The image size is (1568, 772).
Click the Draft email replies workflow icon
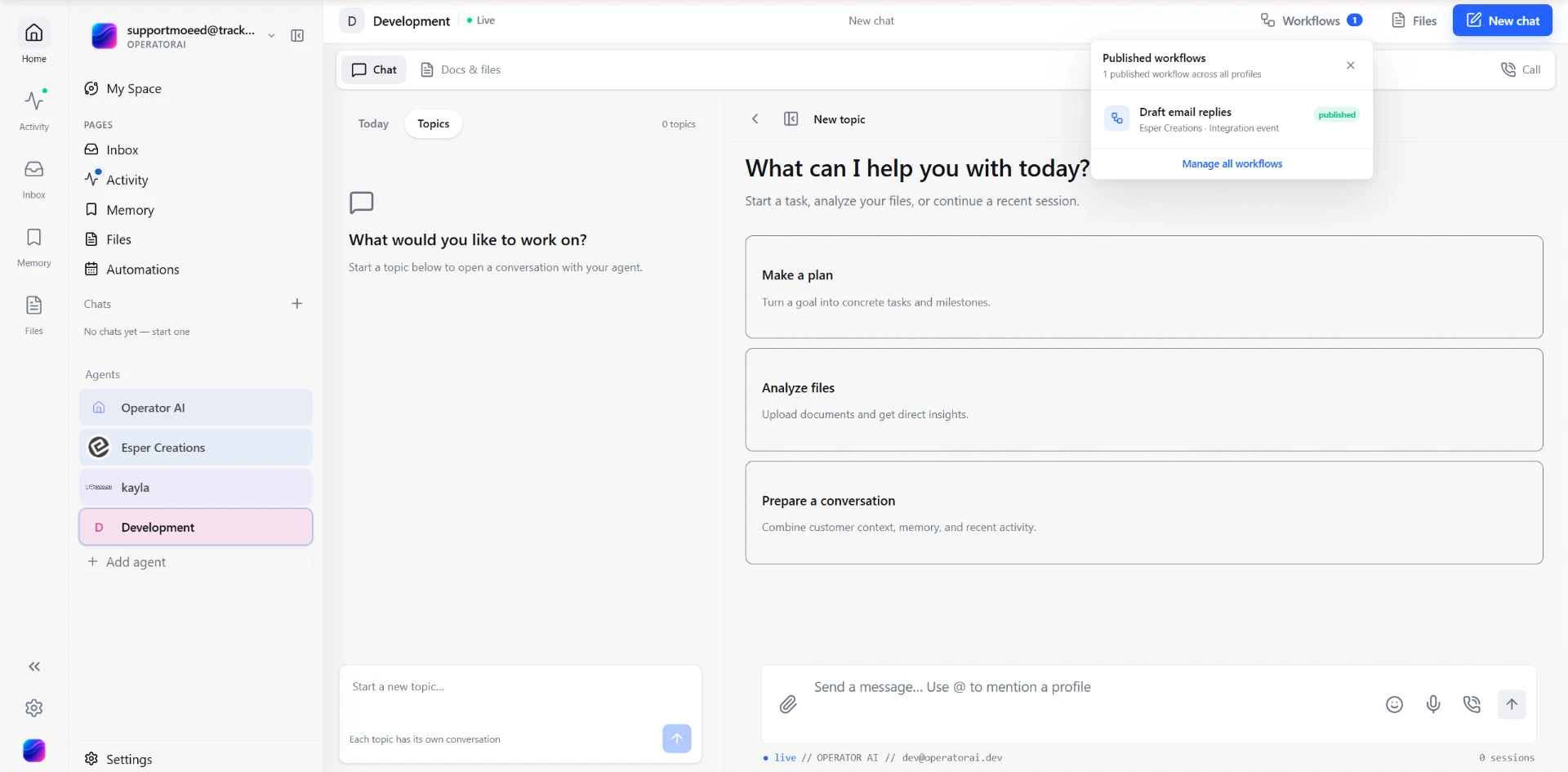click(x=1117, y=118)
